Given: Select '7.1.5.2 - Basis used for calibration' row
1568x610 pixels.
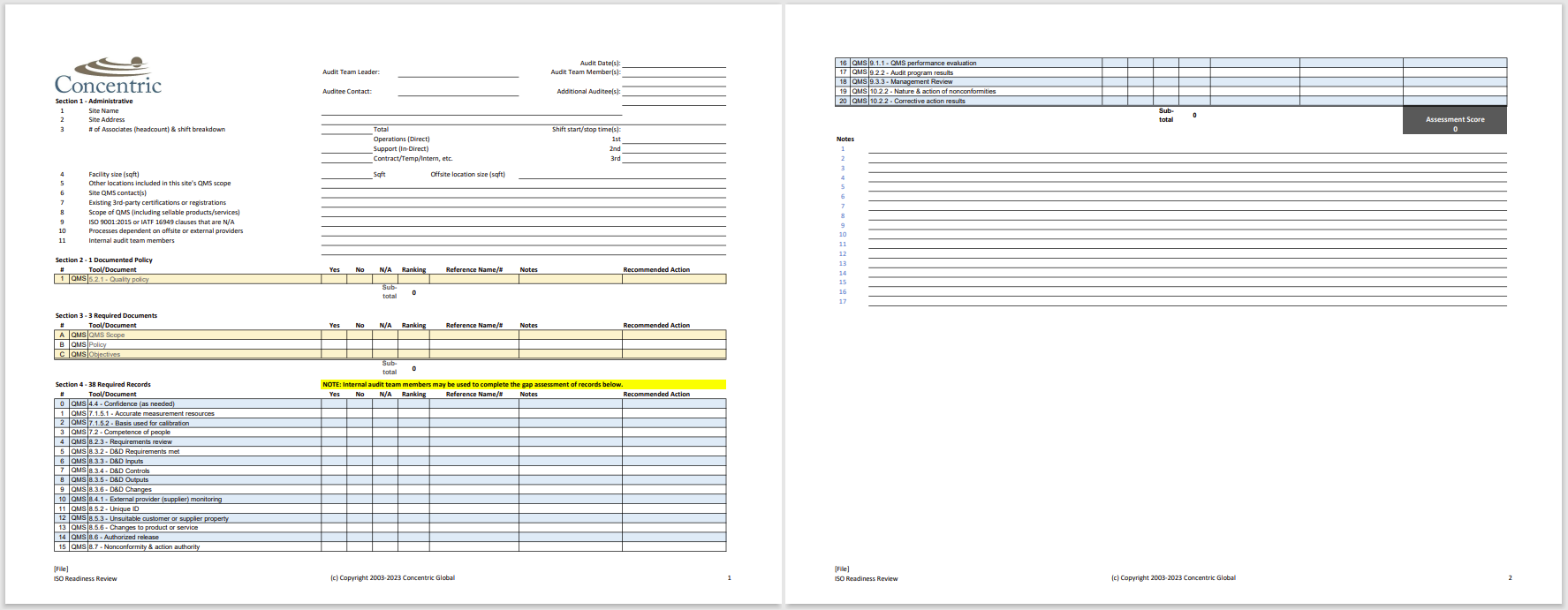Looking at the screenshot, I should [390, 423].
